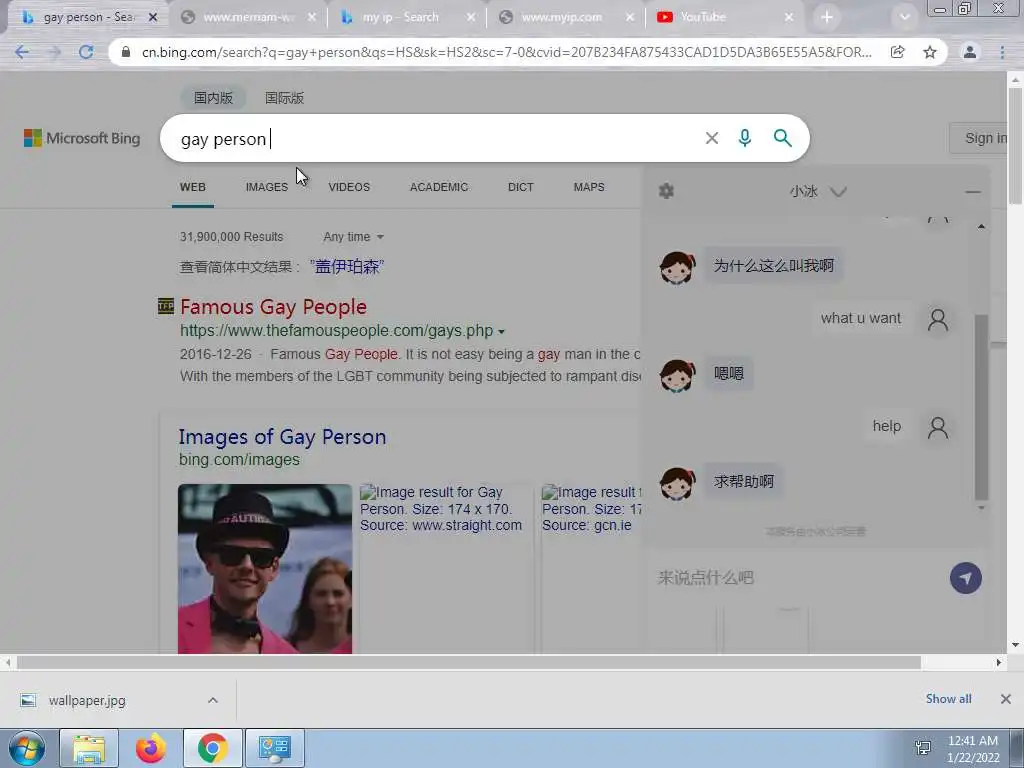Open the control panel taskbar icon

pos(274,748)
